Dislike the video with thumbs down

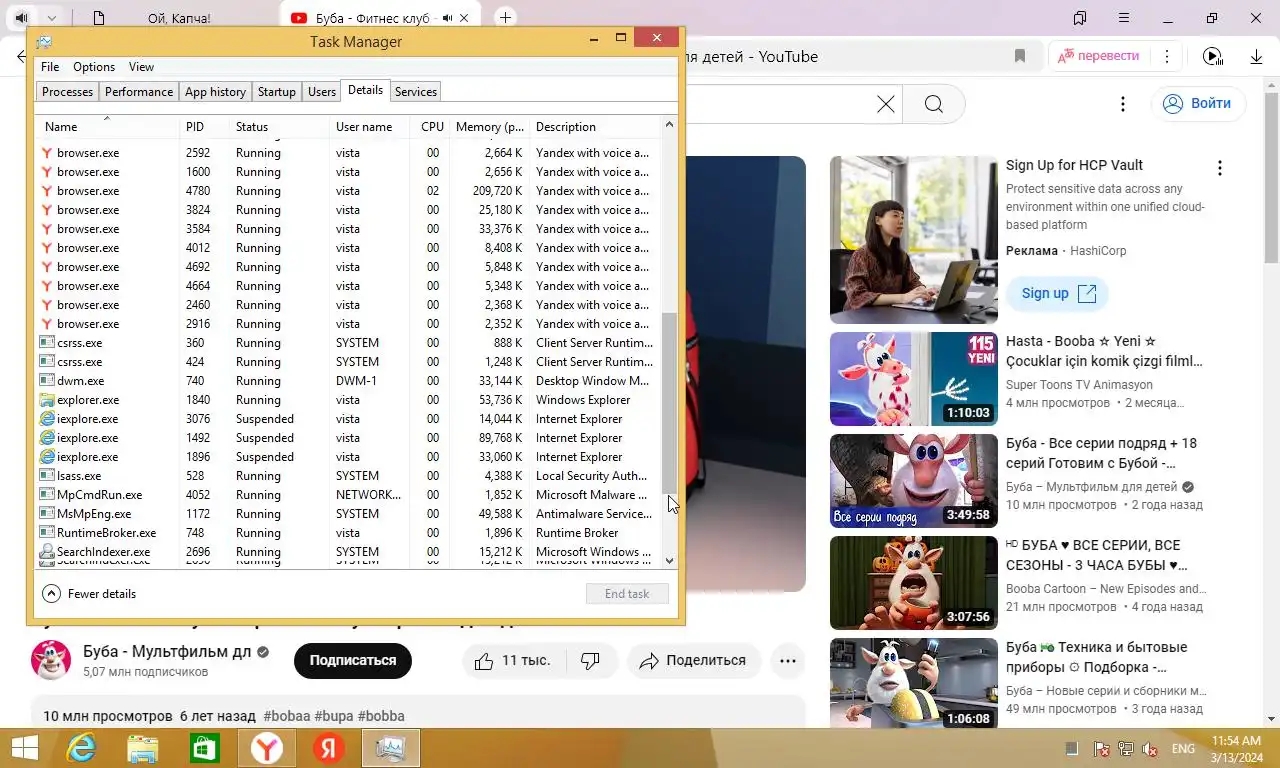[x=590, y=661]
